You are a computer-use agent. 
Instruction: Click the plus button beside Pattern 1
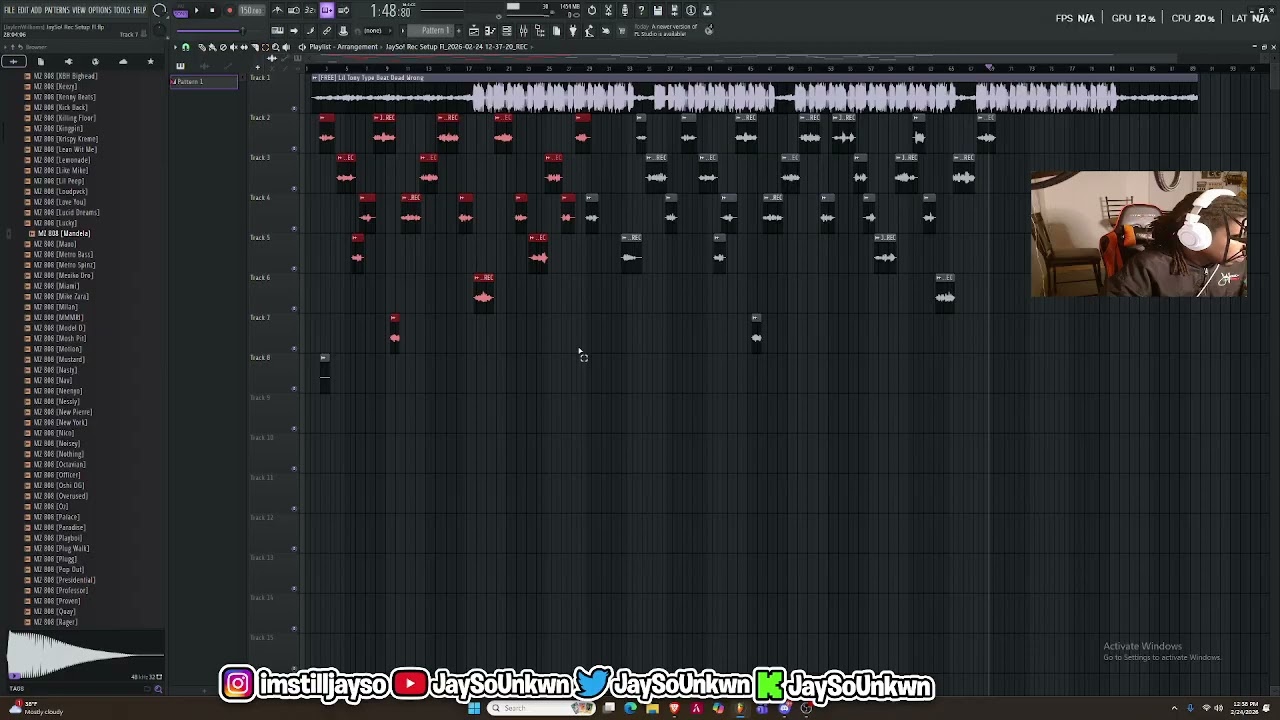tap(458, 30)
